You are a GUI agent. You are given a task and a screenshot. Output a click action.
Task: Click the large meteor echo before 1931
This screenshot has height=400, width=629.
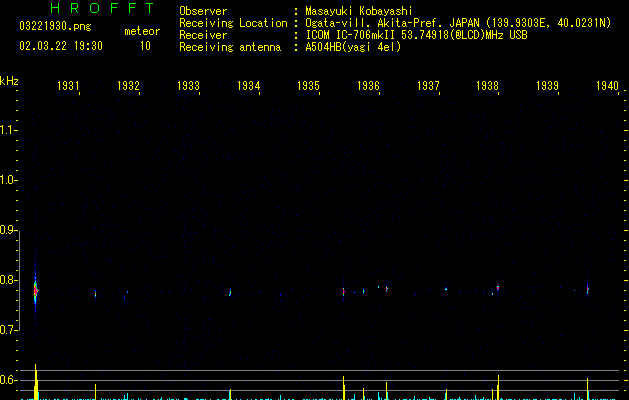tap(35, 290)
